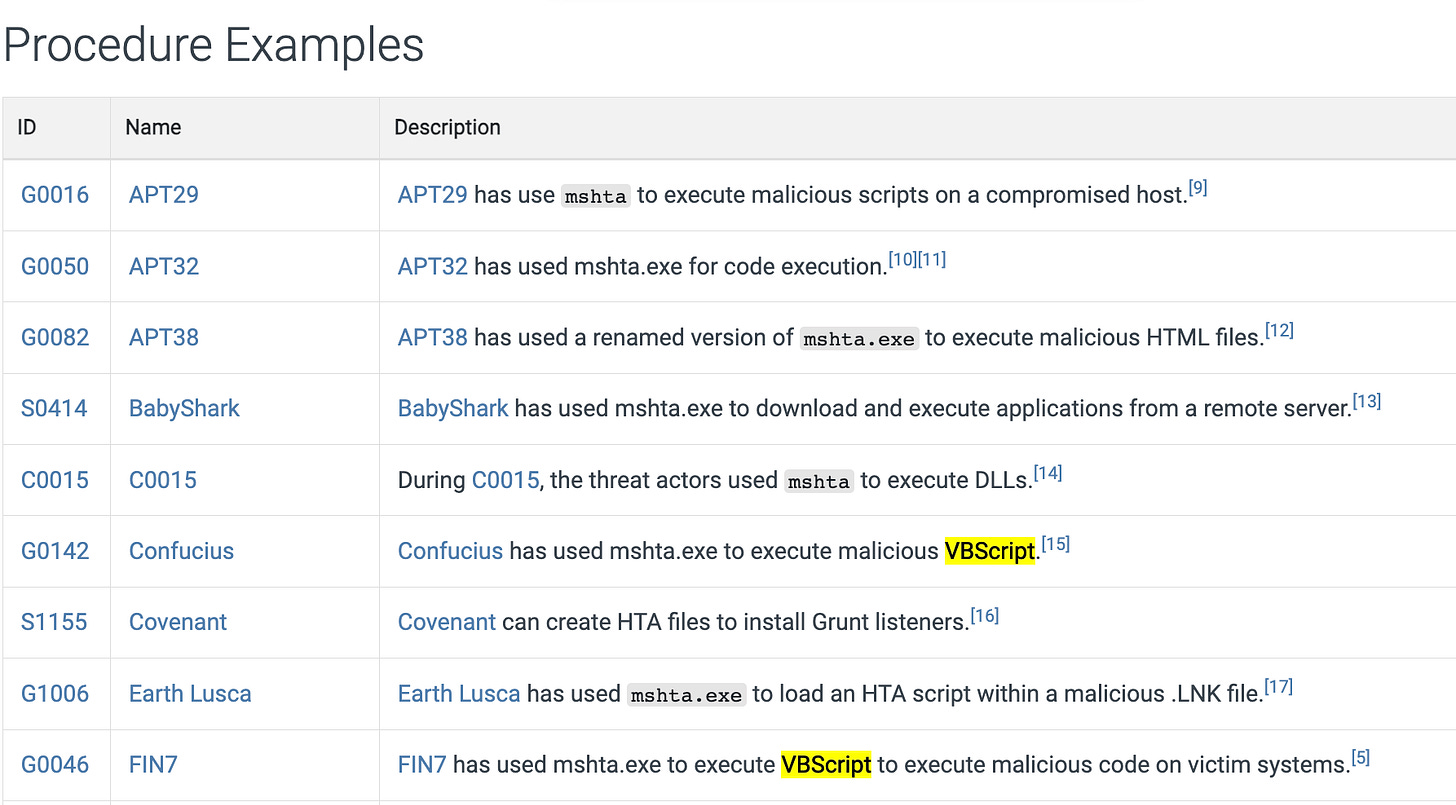1456x805 pixels.
Task: Open the G0050 ID link
Action: coord(55,266)
